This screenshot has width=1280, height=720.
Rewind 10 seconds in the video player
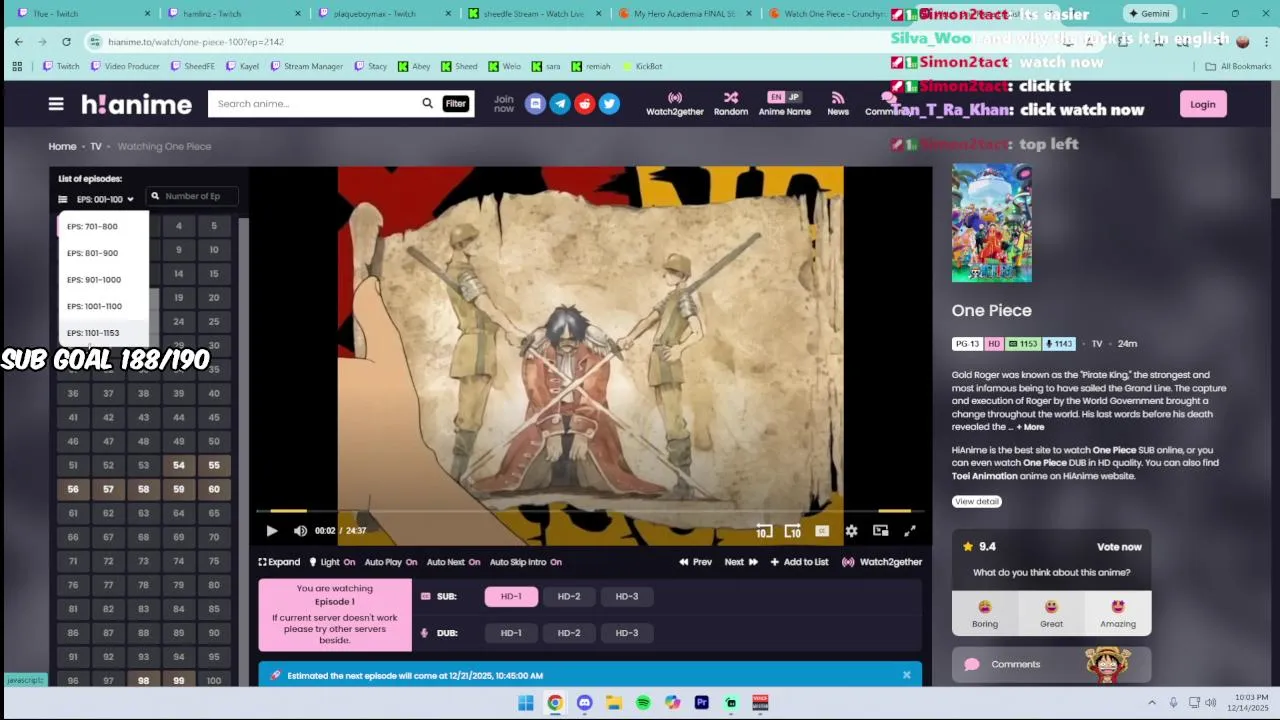click(764, 531)
